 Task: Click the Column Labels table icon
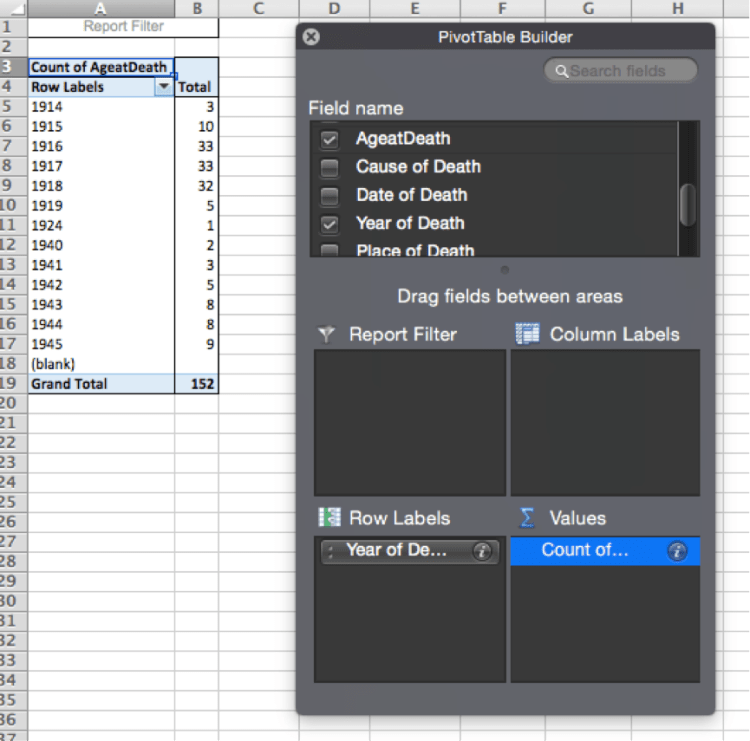[x=527, y=335]
